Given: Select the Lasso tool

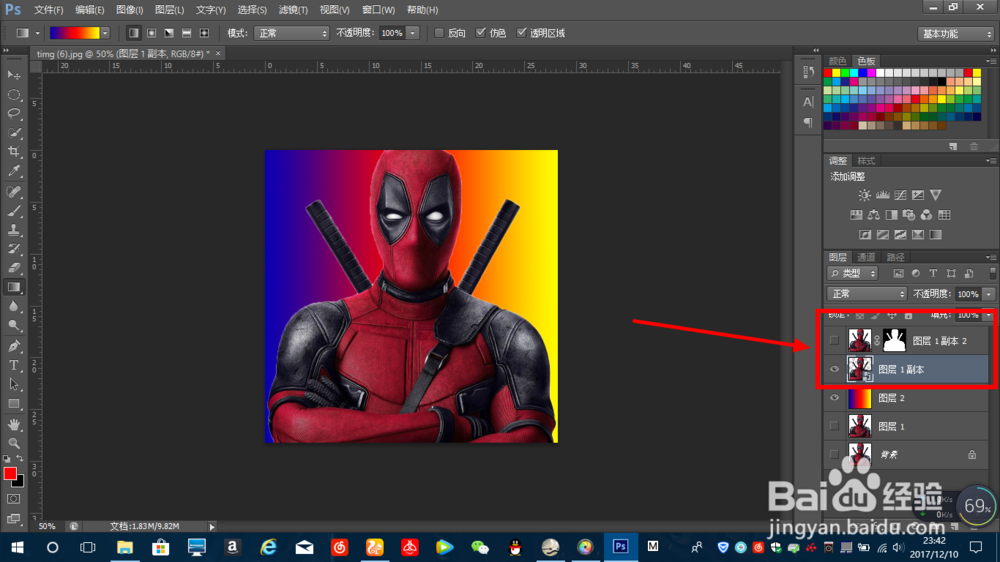Looking at the screenshot, I should pos(14,113).
